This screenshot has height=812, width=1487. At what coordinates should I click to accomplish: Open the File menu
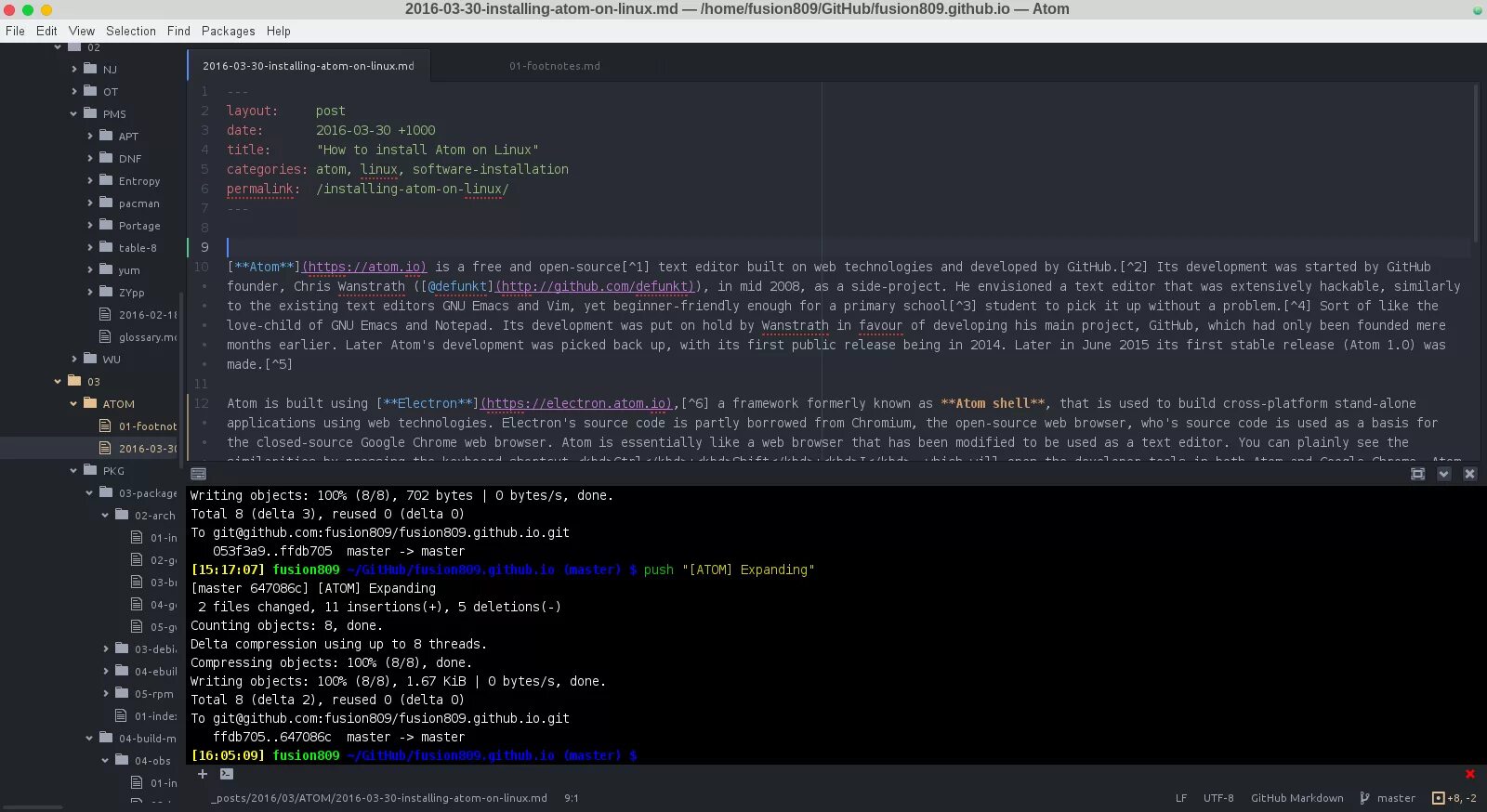click(x=15, y=31)
